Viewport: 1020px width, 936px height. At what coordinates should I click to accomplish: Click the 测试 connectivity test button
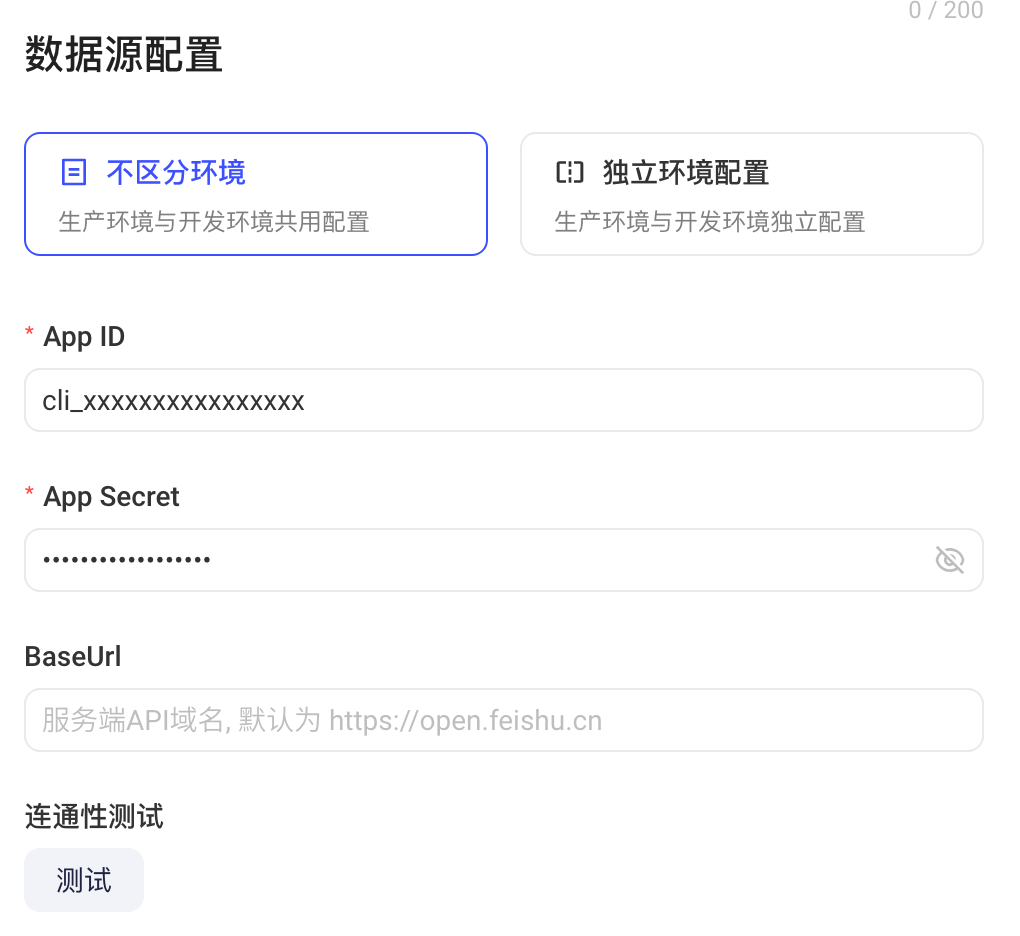84,880
